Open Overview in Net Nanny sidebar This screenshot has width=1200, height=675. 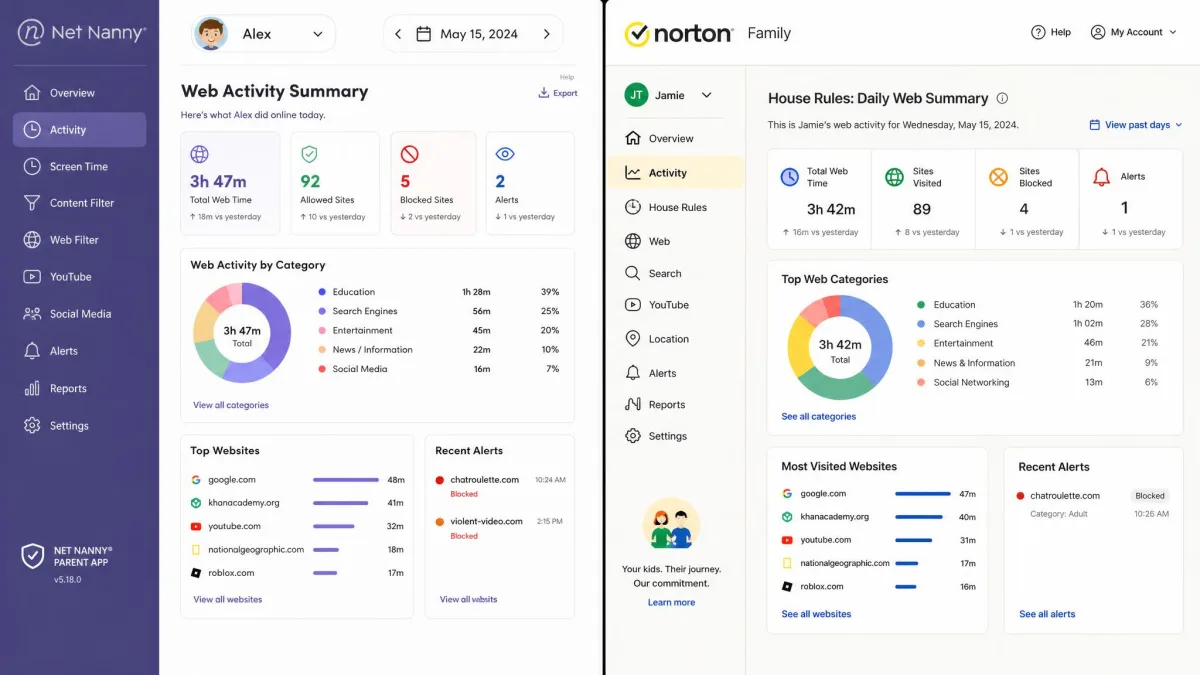click(79, 93)
